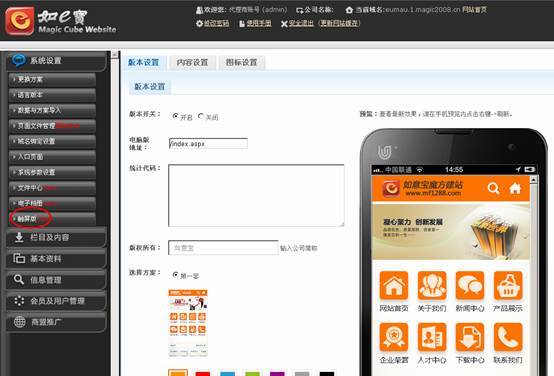
Task: Select the 第一套 scheme radio button
Action: 175,274
